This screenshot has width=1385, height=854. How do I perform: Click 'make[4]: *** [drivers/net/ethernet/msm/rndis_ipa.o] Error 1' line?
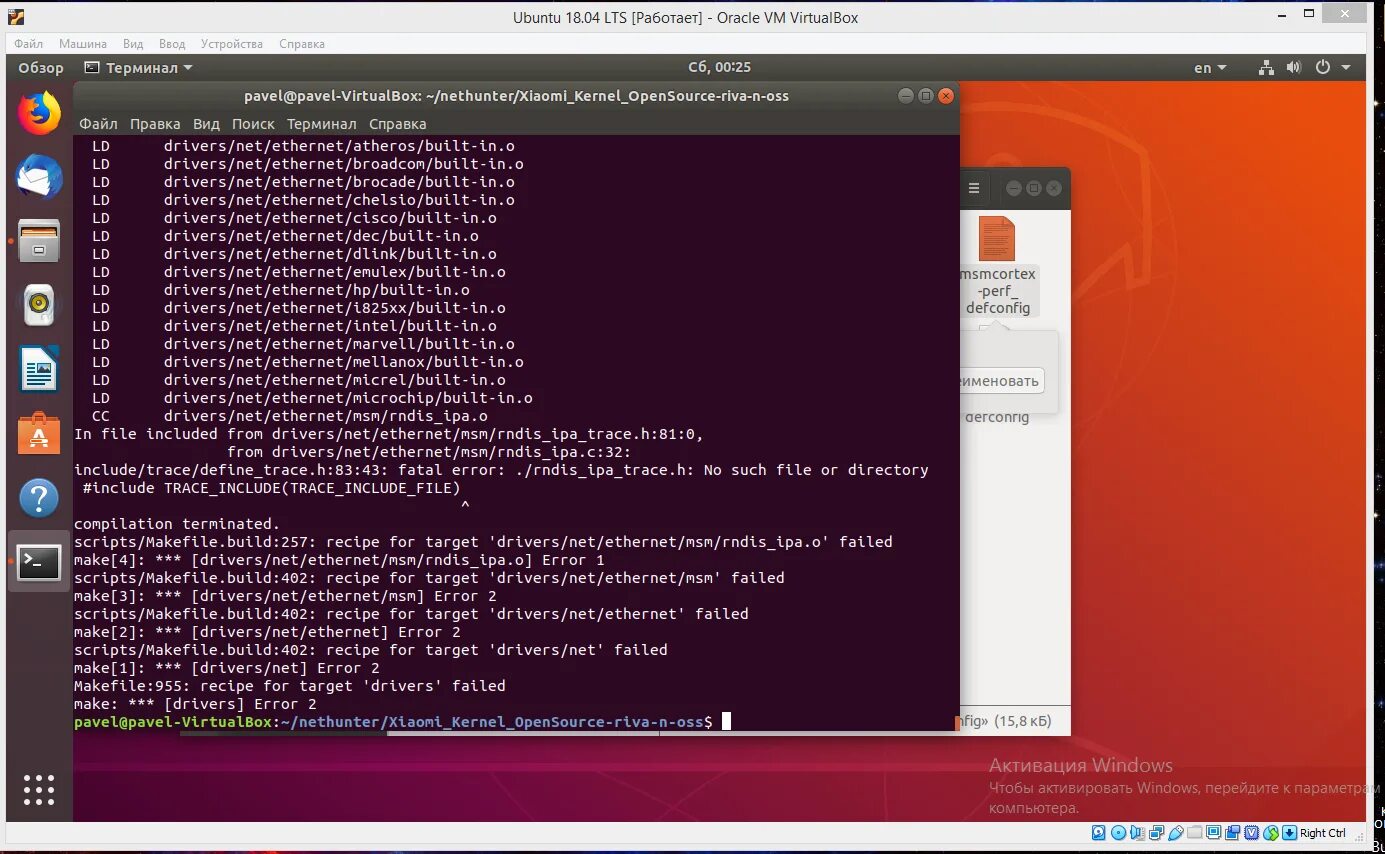pos(339,560)
